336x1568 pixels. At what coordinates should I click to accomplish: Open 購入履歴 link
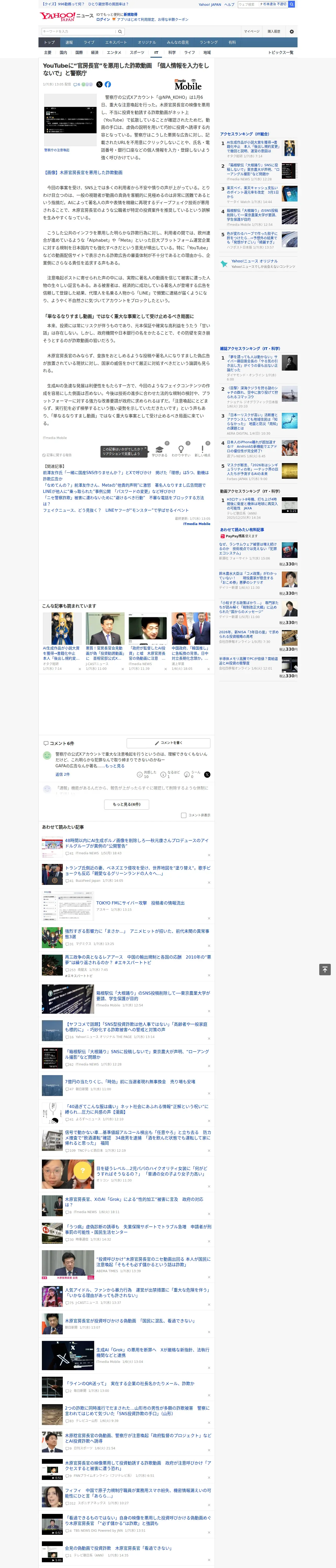point(274,32)
